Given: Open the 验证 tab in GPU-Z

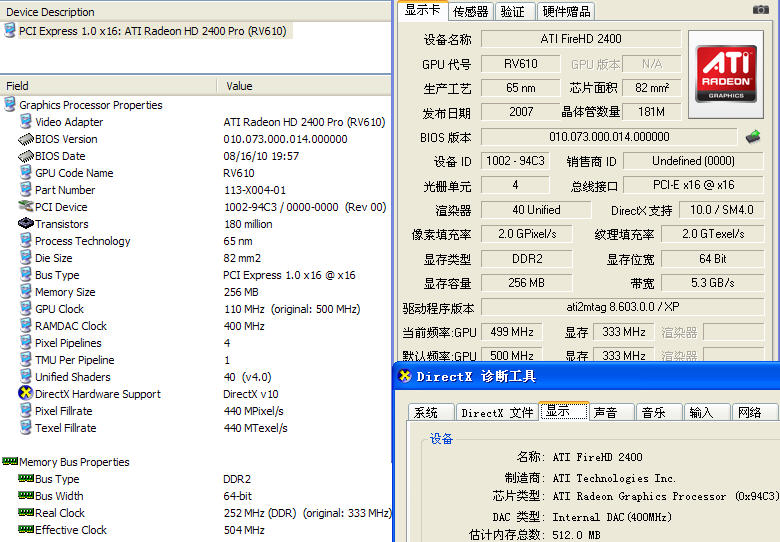Looking at the screenshot, I should pos(515,11).
